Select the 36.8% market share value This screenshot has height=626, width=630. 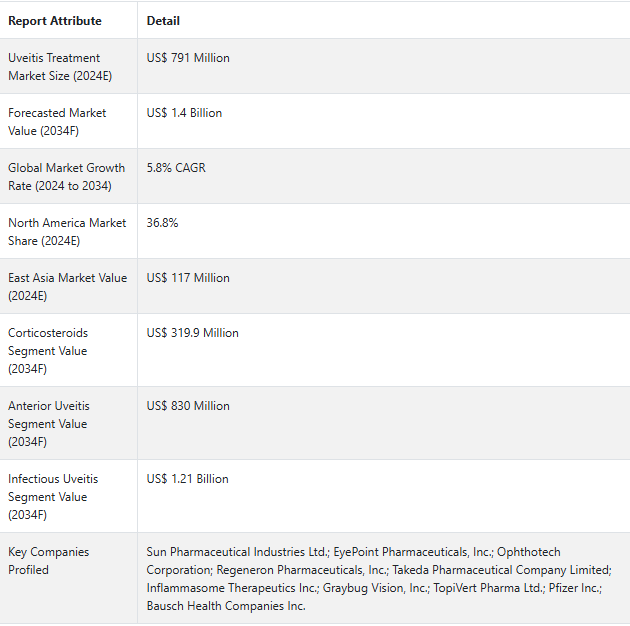pyautogui.click(x=162, y=223)
